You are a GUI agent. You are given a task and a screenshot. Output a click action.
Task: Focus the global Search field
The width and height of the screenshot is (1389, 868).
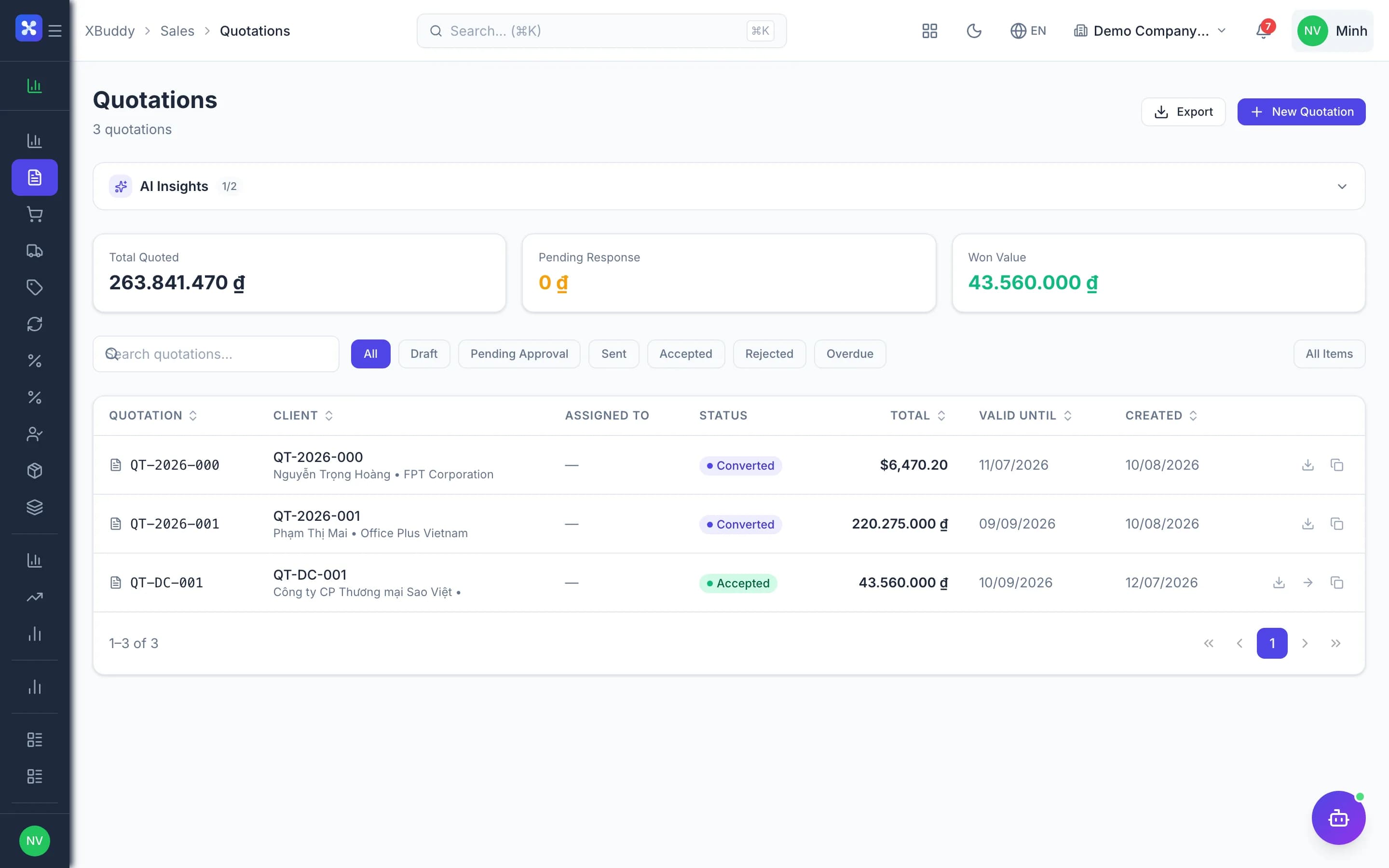(601, 31)
